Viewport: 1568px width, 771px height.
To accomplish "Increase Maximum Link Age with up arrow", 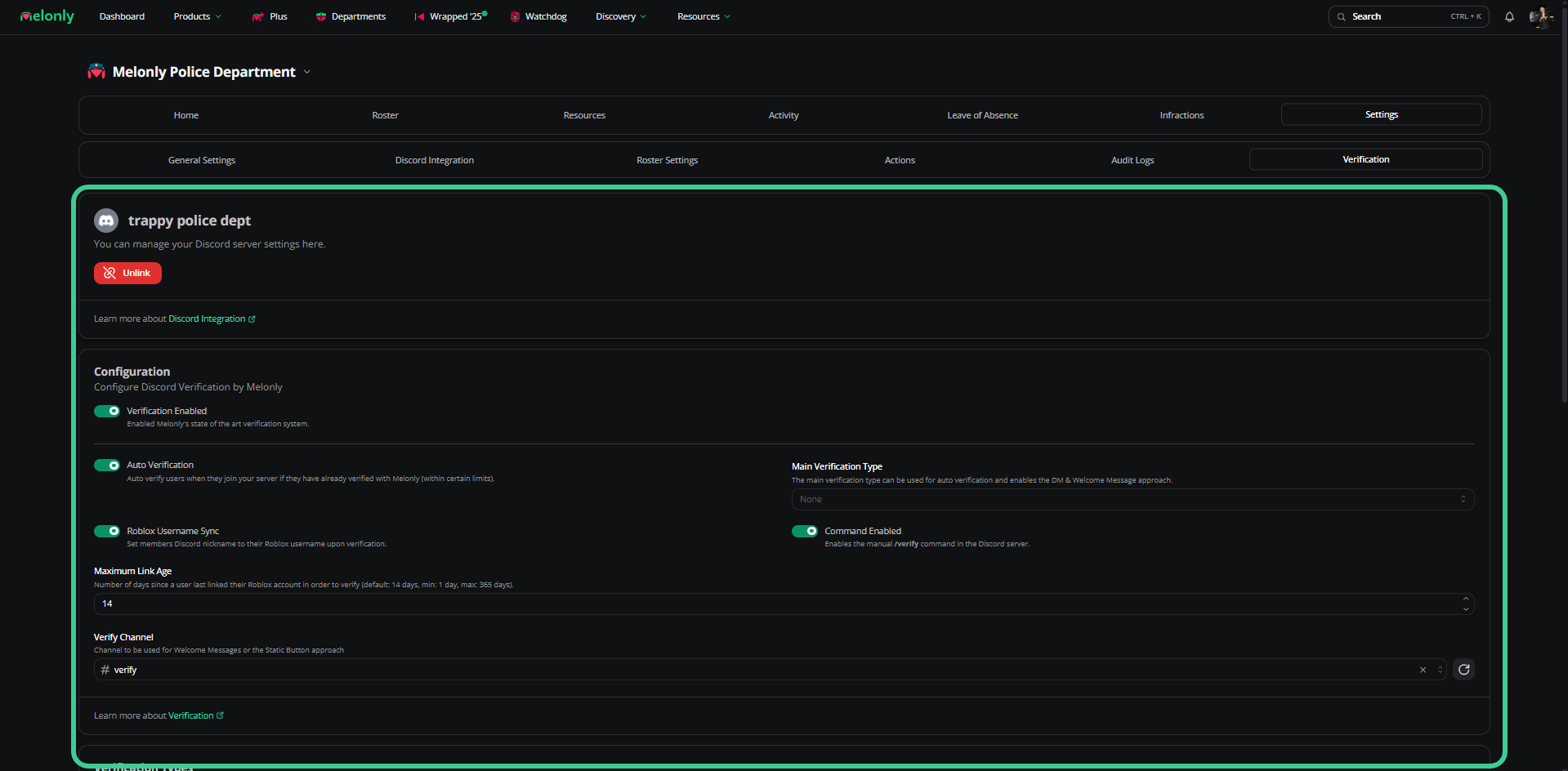I will tap(1466, 599).
